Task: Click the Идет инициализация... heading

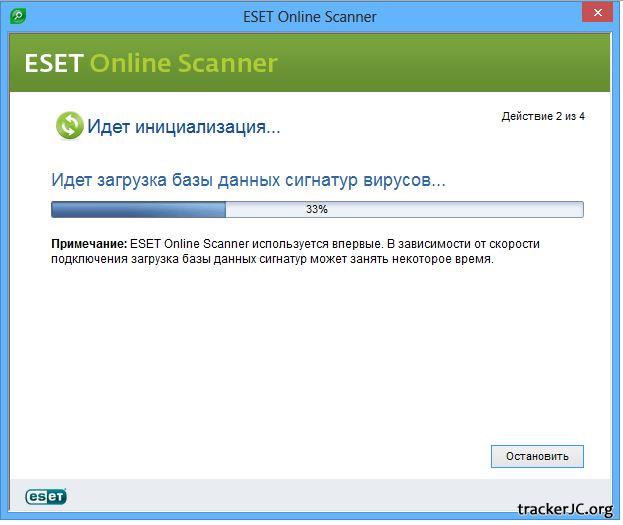Action: pos(183,127)
